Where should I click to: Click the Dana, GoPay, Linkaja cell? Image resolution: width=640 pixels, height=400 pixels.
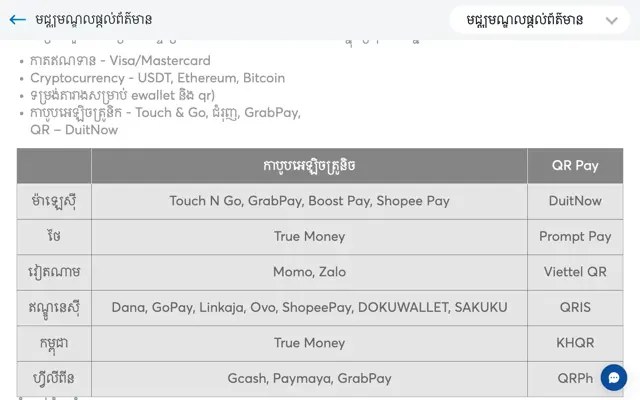point(309,307)
